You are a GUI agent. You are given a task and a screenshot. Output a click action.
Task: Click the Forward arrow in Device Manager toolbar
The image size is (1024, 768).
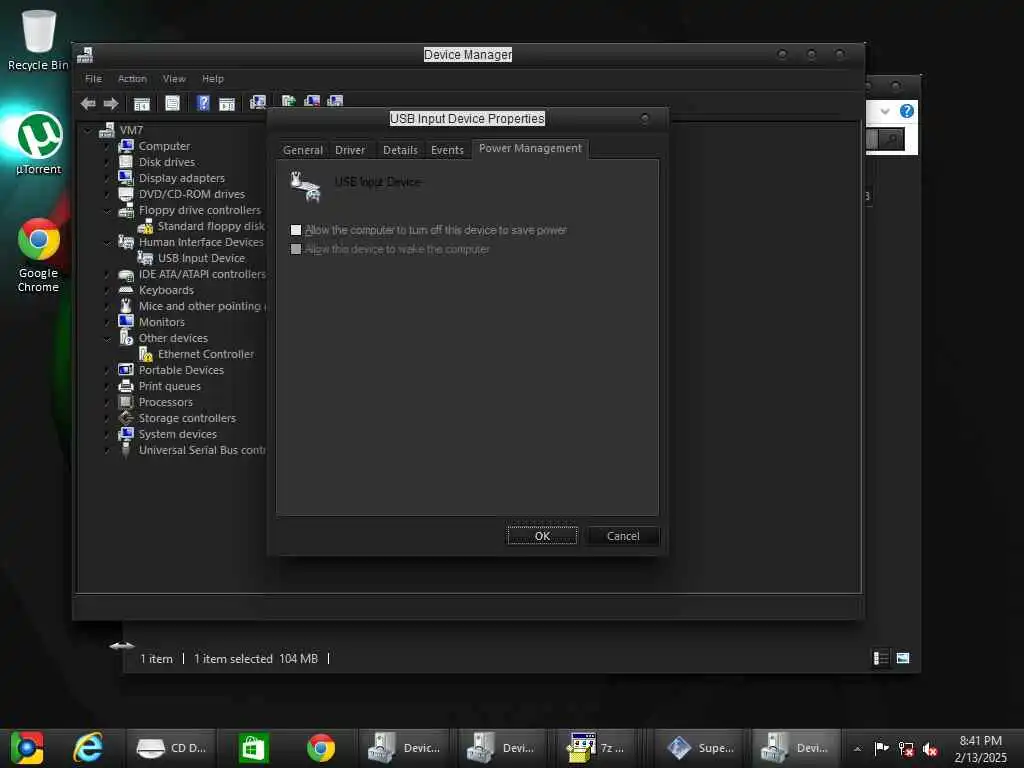point(111,103)
